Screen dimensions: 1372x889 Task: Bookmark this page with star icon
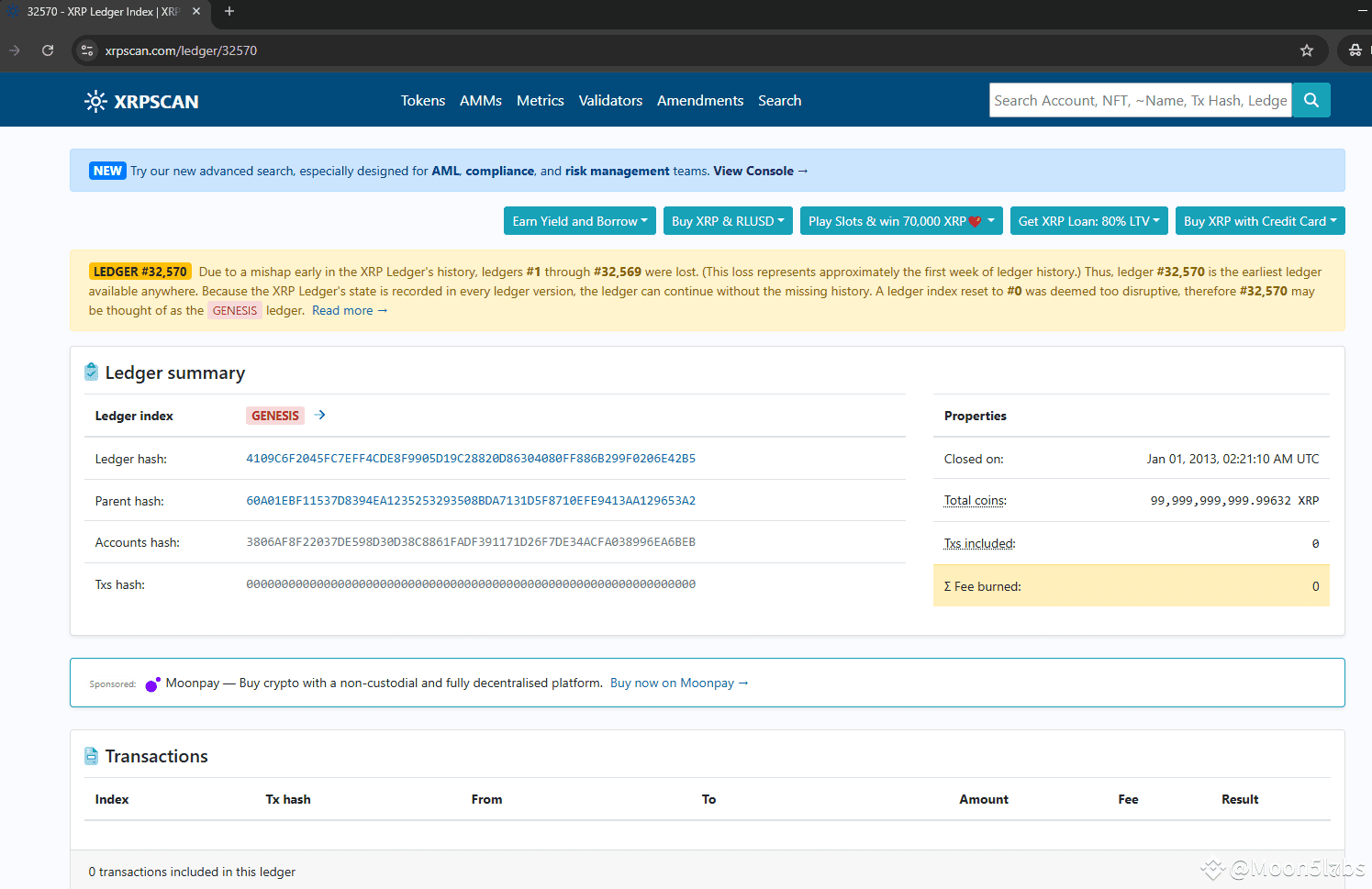[x=1306, y=50]
